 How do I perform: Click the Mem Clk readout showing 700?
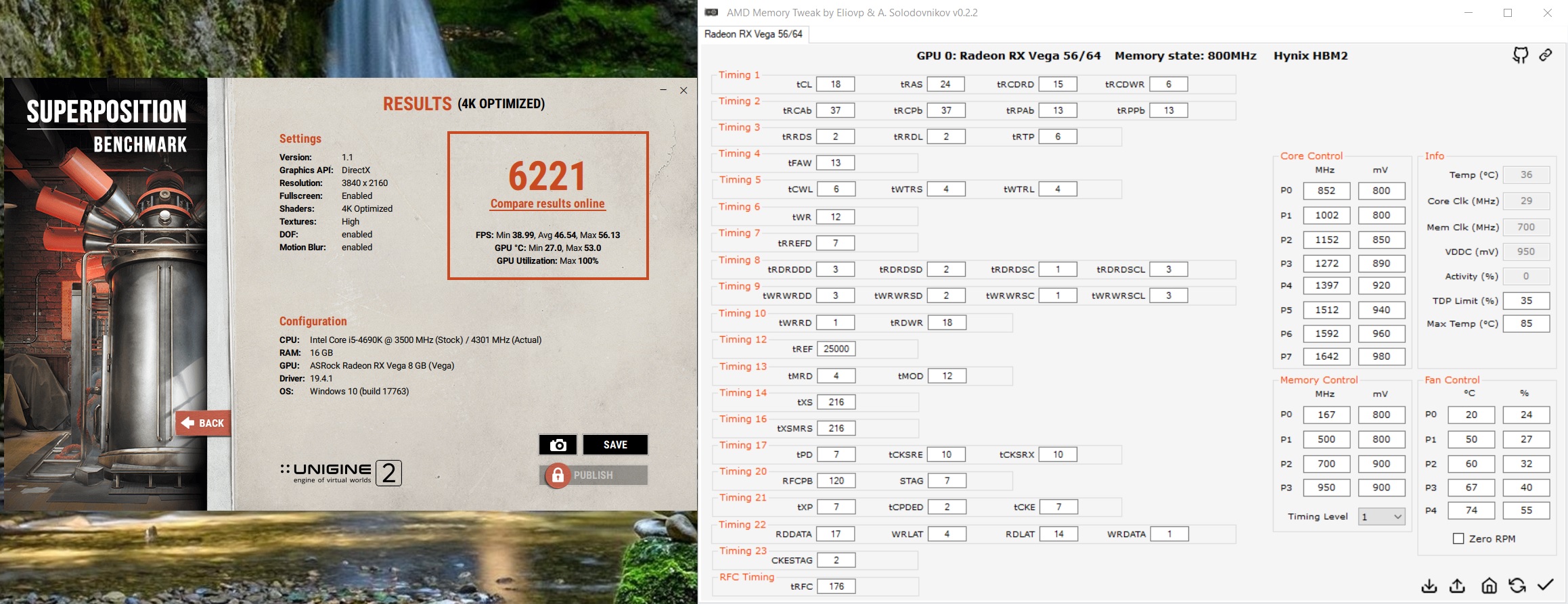click(x=1526, y=227)
